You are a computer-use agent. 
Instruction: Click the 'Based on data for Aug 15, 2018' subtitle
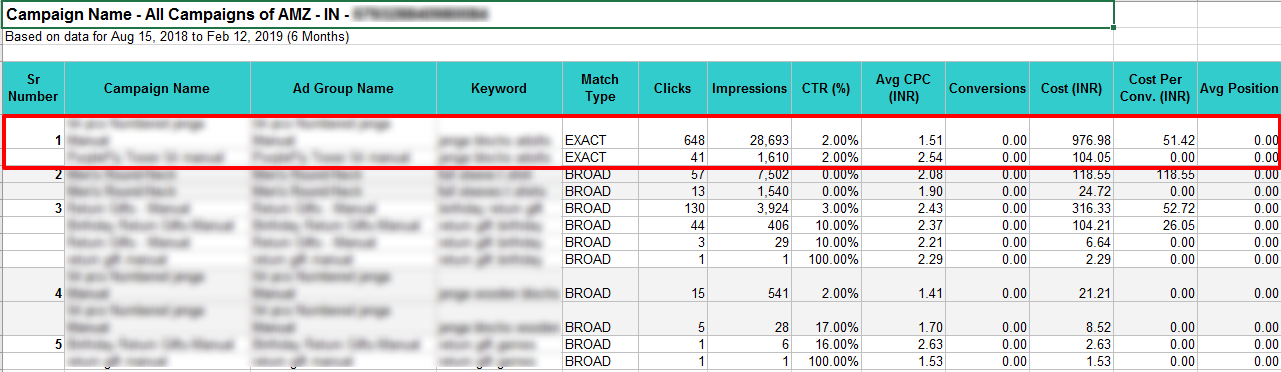tap(177, 37)
